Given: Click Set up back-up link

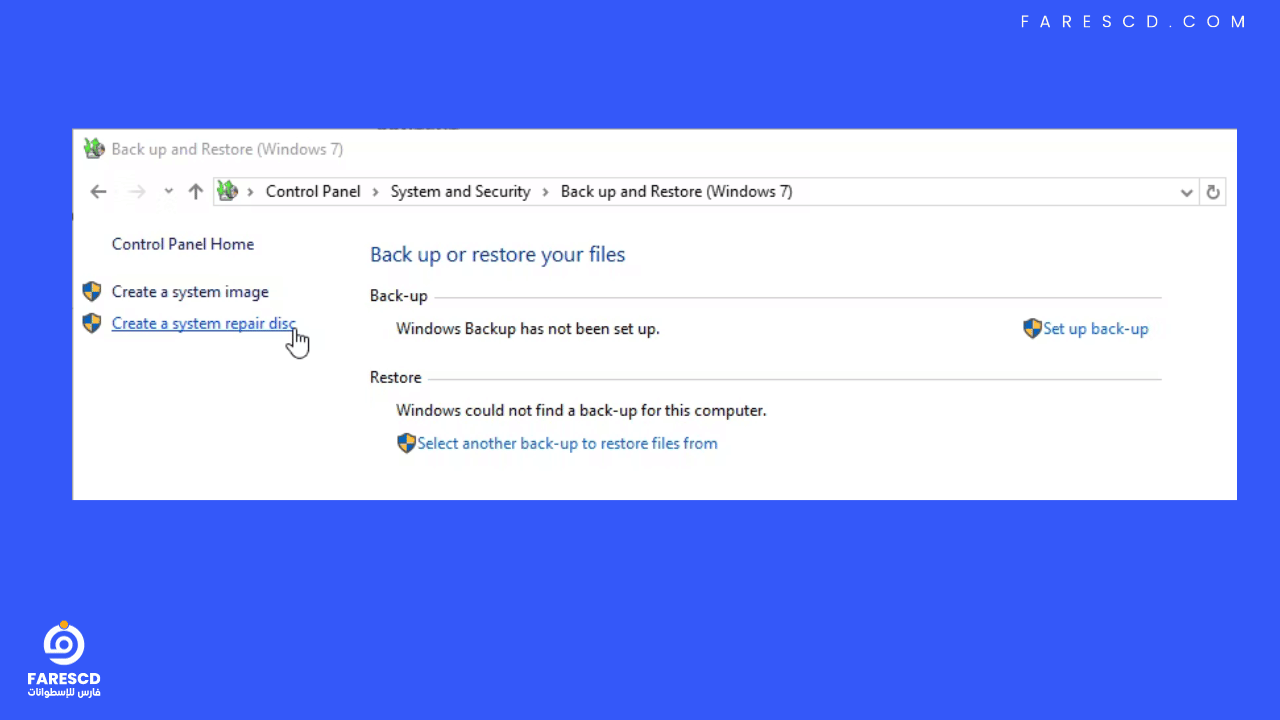Looking at the screenshot, I should coord(1096,328).
